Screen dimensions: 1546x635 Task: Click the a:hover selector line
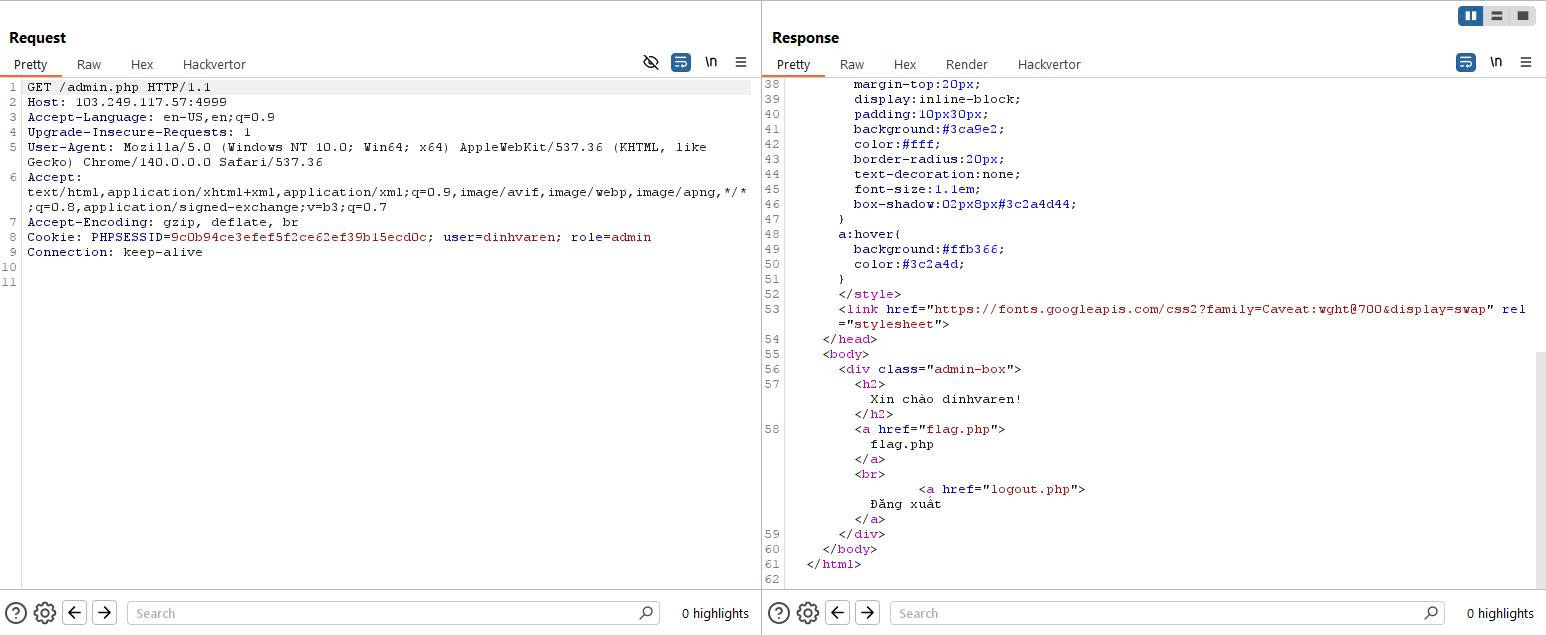(870, 234)
